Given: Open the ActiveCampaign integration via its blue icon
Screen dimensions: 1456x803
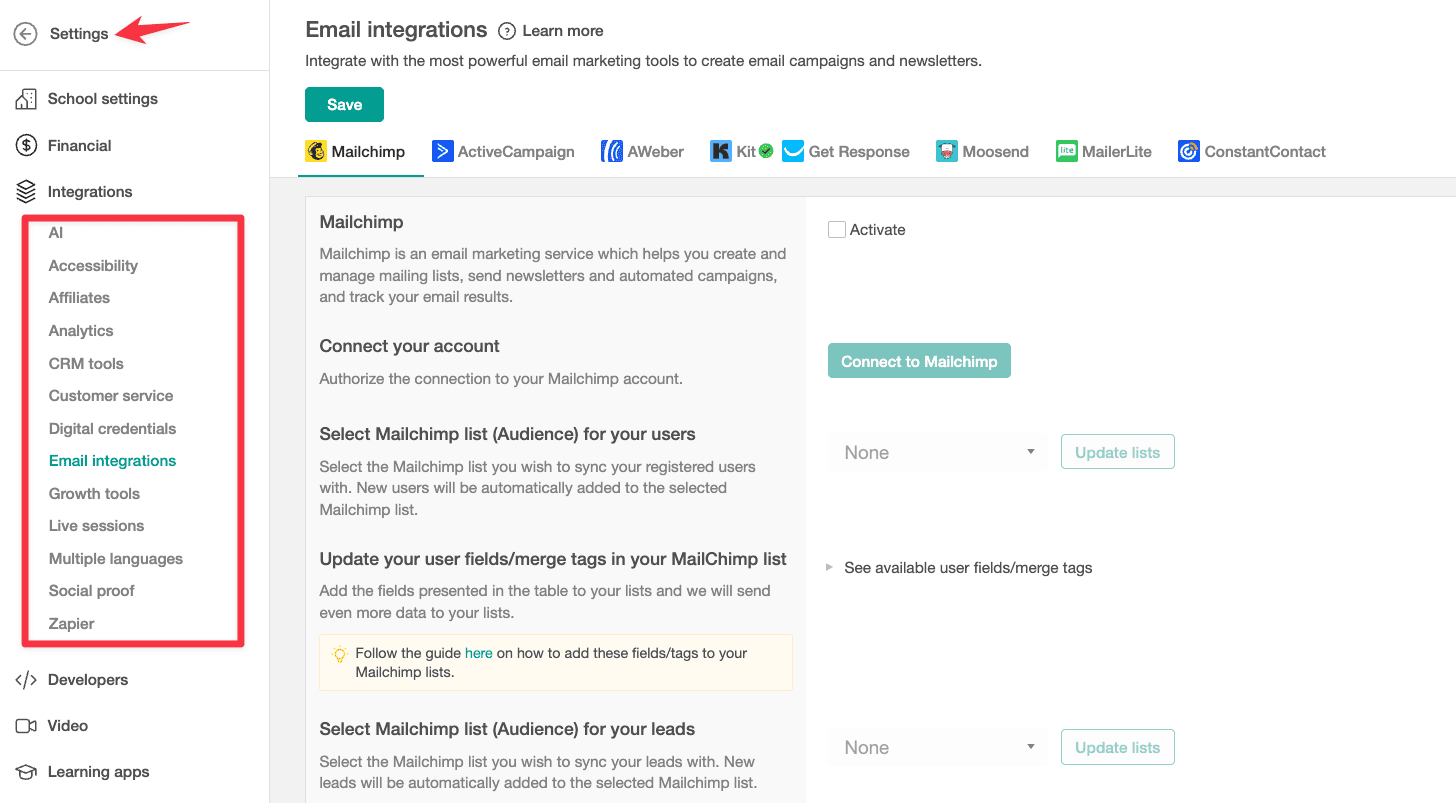Looking at the screenshot, I should pos(444,150).
